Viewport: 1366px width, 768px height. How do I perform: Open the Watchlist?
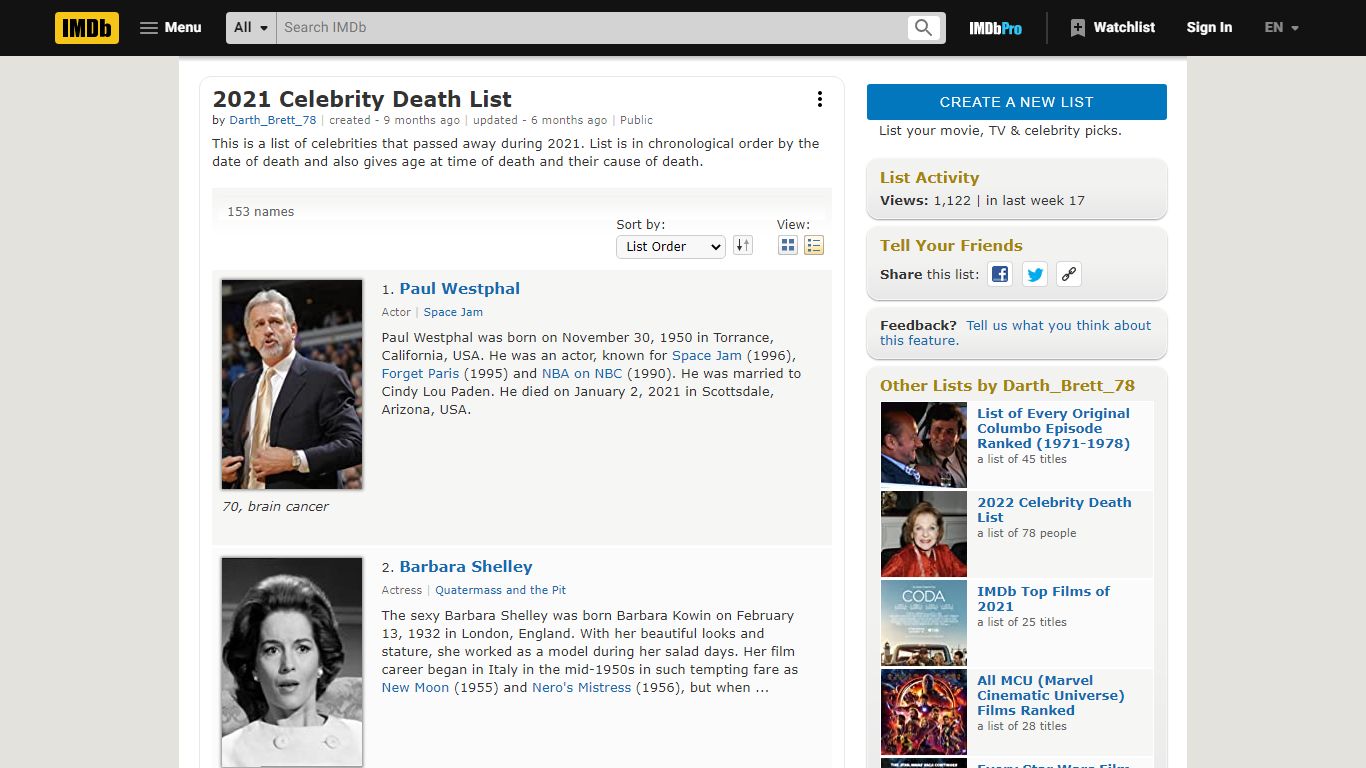coord(1112,28)
